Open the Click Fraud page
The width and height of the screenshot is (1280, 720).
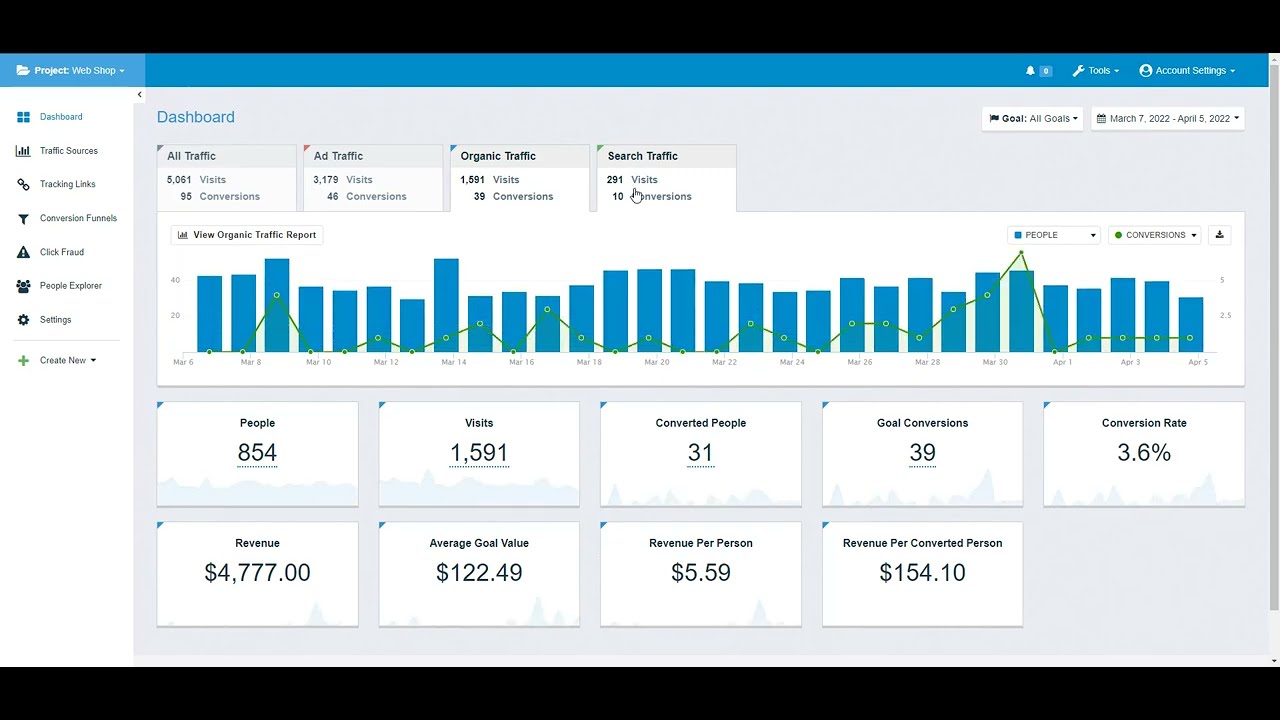click(62, 252)
